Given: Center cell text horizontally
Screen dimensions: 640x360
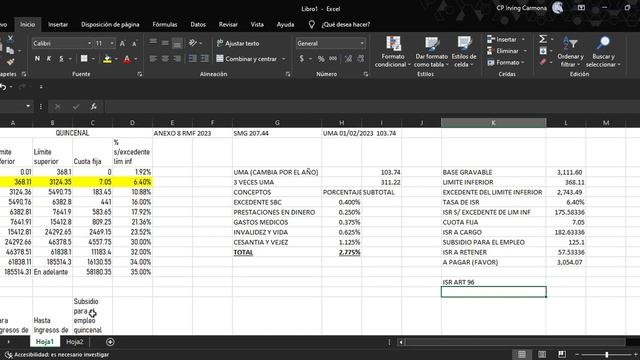Looking at the screenshot, I should [165, 59].
